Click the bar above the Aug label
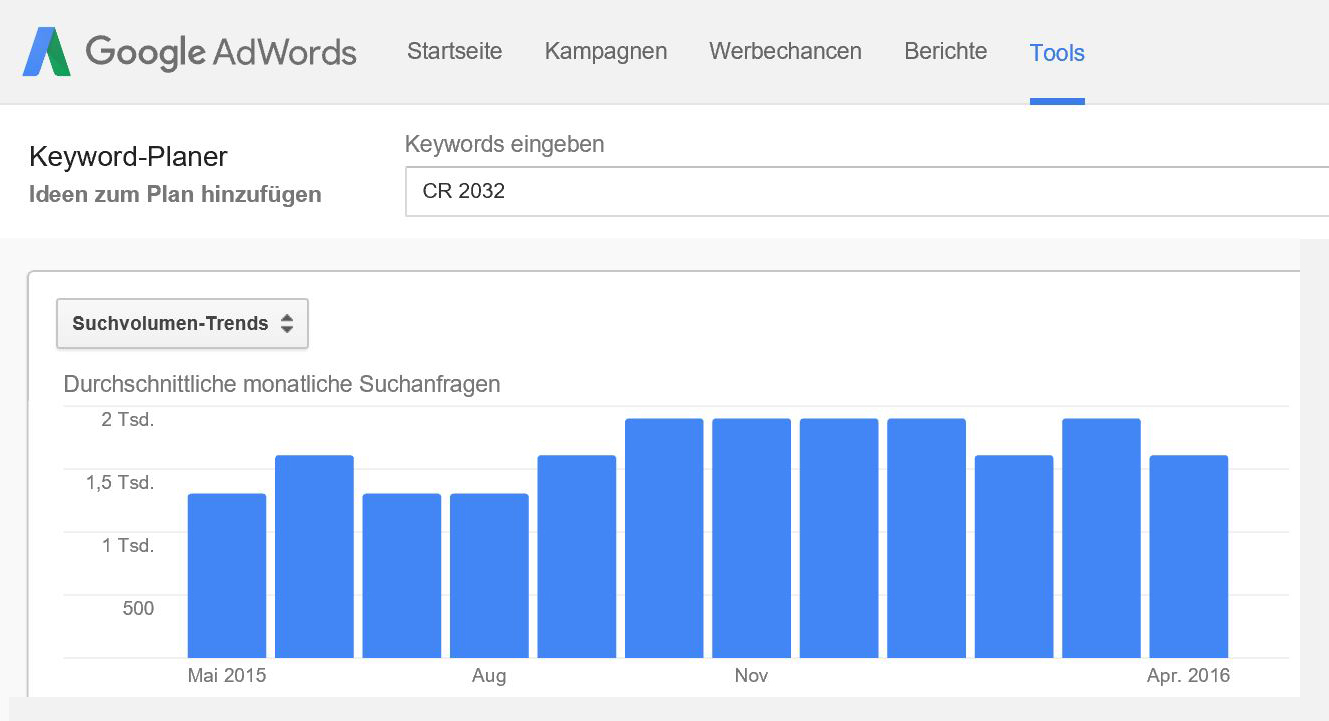This screenshot has height=721, width=1329. pyautogui.click(x=489, y=575)
